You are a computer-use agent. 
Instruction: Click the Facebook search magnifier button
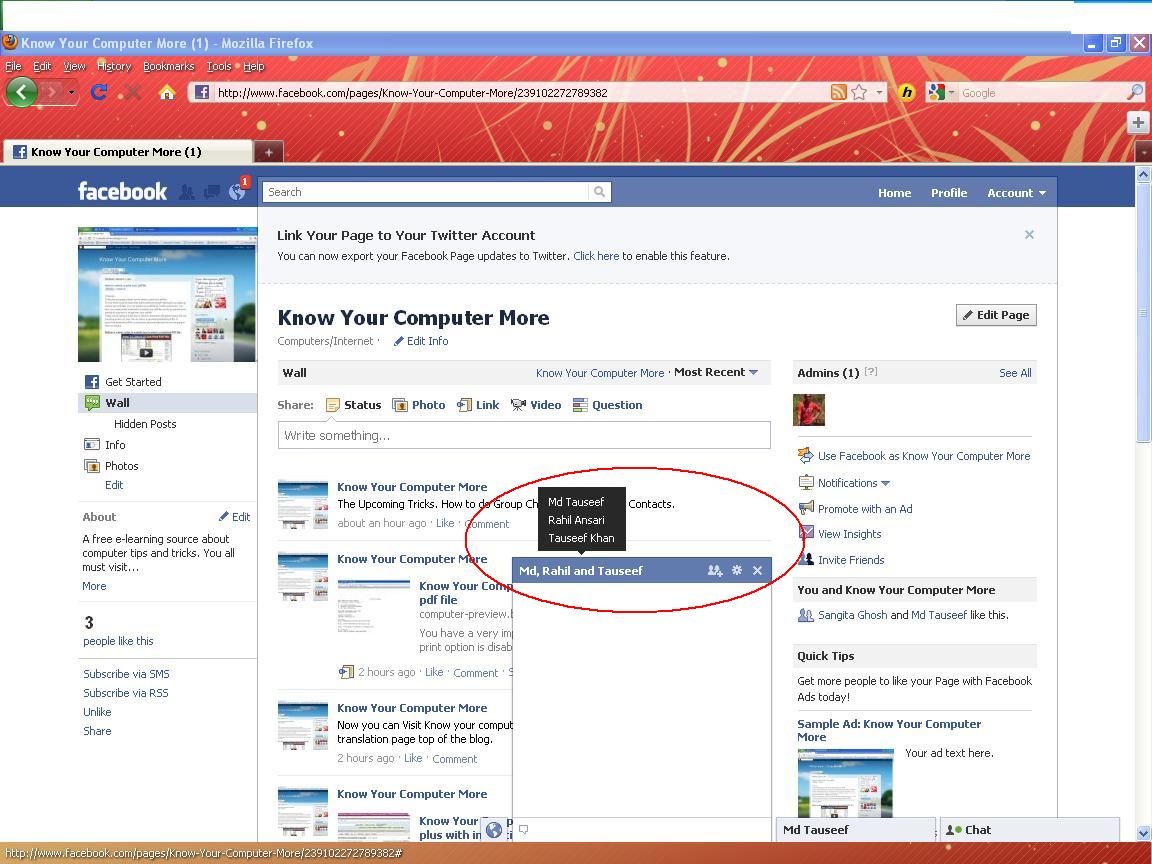(x=600, y=192)
